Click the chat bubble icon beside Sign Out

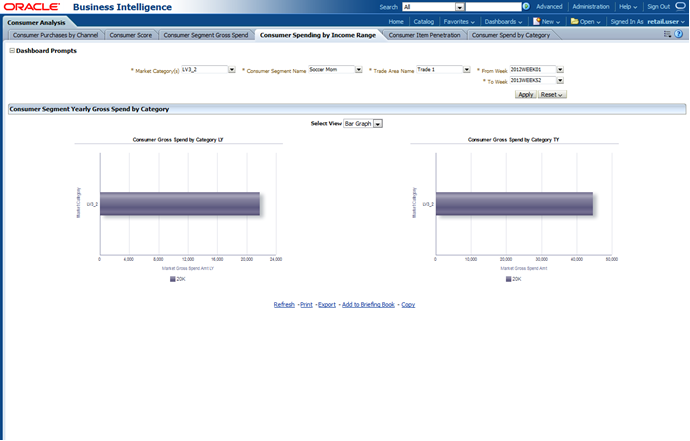tap(680, 6)
